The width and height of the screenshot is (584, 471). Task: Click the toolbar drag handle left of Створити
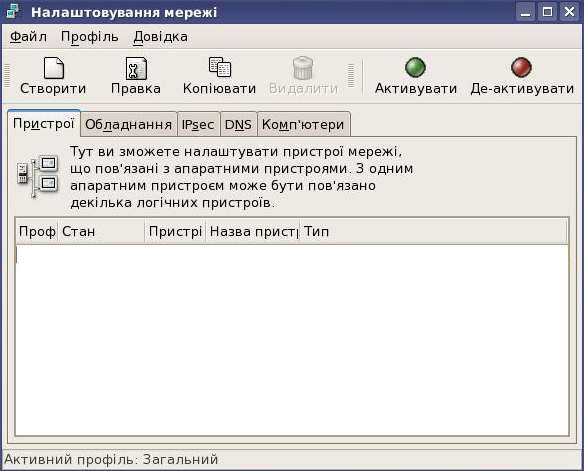pyautogui.click(x=7, y=76)
